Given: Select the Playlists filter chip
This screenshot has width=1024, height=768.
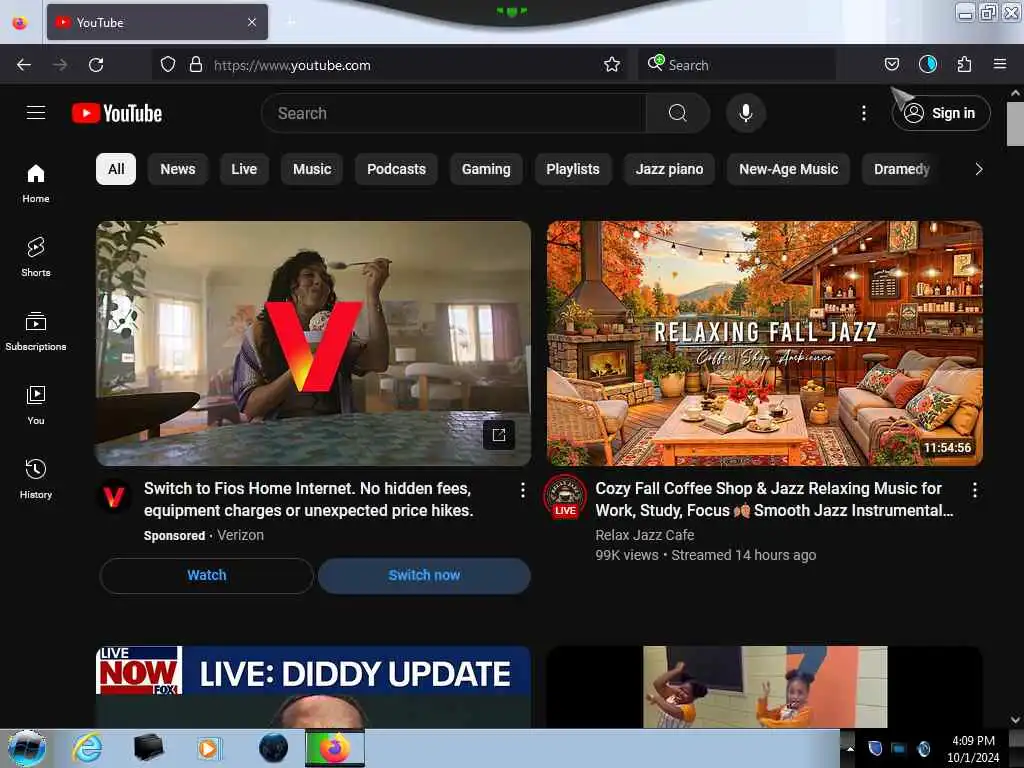Looking at the screenshot, I should tap(573, 169).
